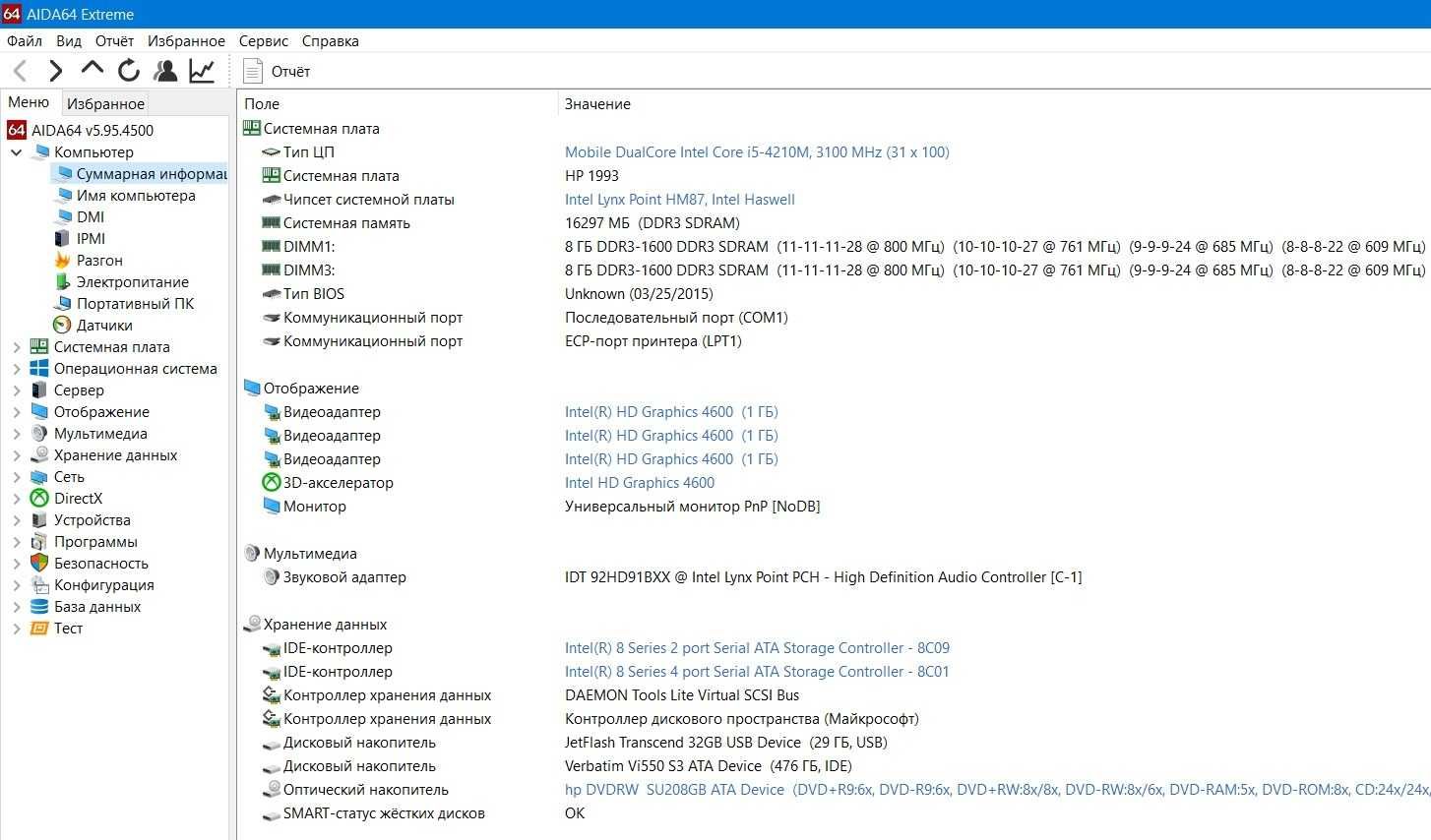Open the Отчёт menu in menu bar

(114, 41)
